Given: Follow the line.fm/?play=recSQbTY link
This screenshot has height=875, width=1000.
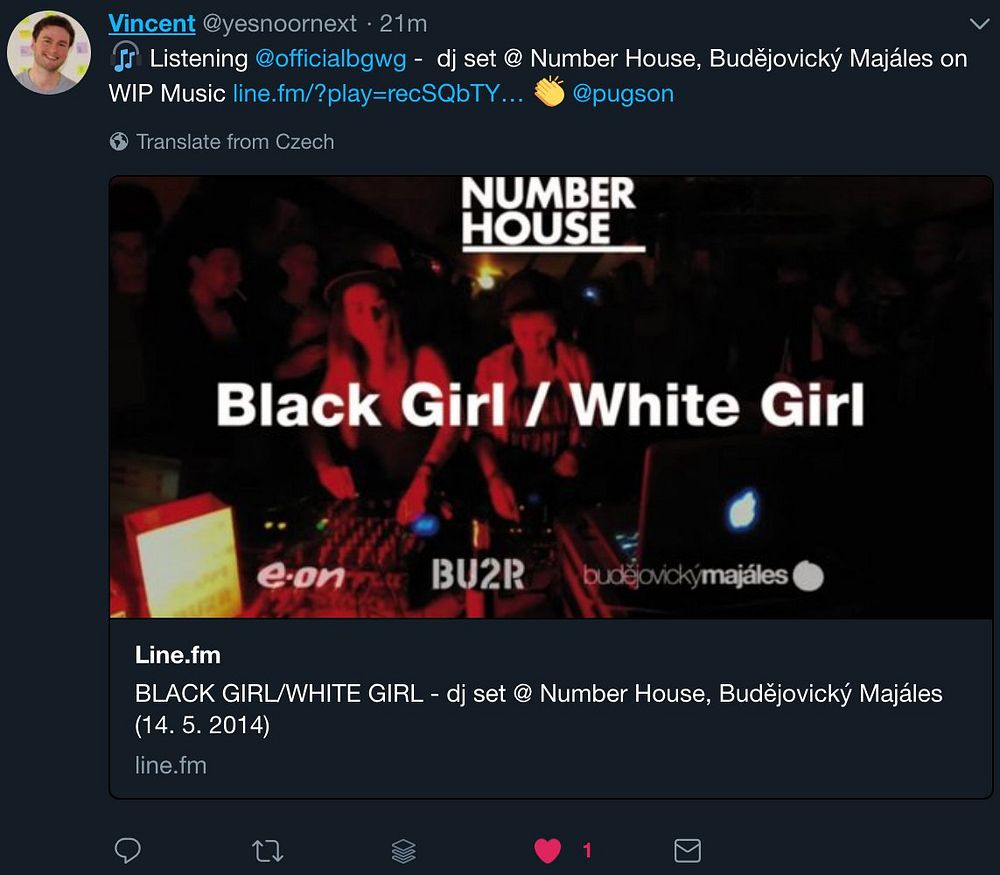Looking at the screenshot, I should [378, 94].
